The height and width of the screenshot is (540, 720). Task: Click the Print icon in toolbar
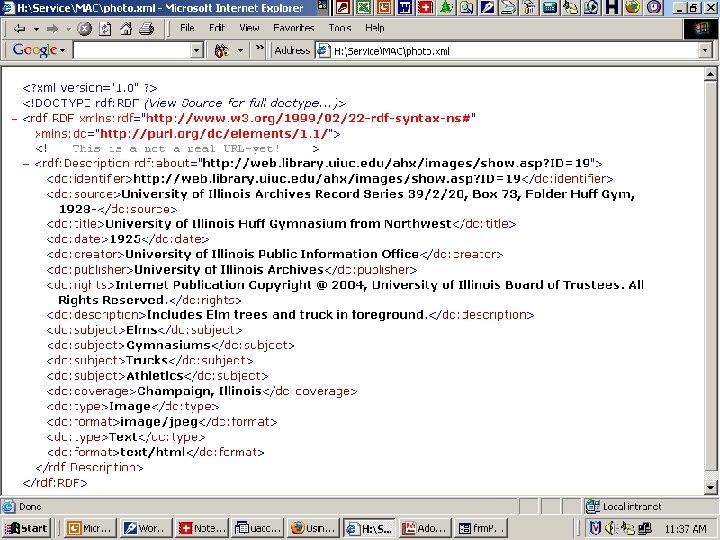[x=146, y=29]
